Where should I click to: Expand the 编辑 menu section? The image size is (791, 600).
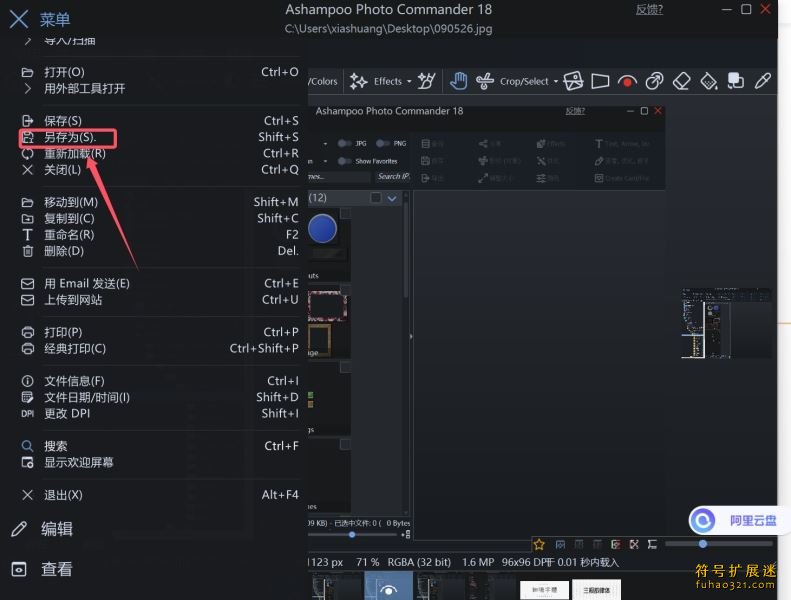(x=42, y=529)
